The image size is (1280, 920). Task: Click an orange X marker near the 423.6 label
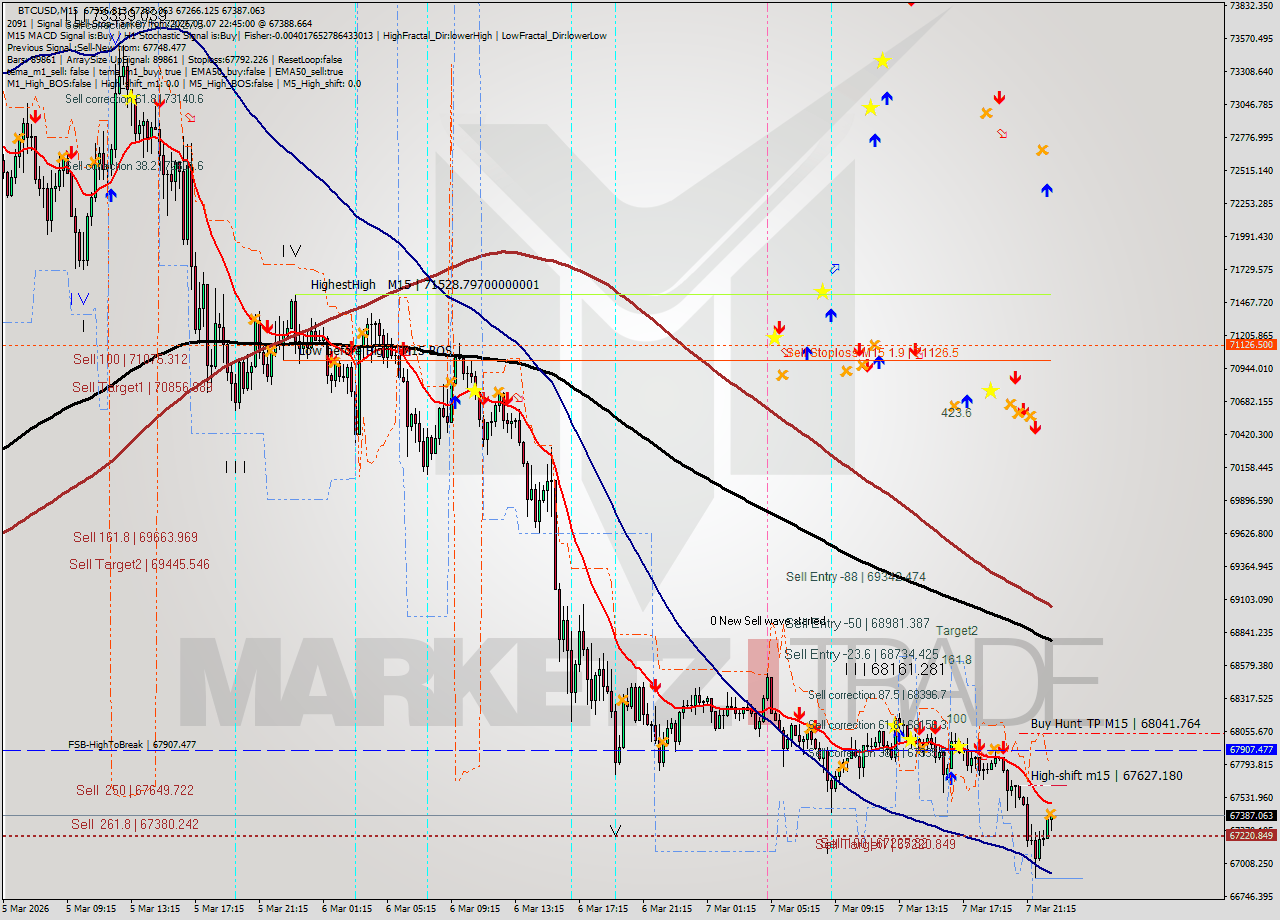coord(954,404)
